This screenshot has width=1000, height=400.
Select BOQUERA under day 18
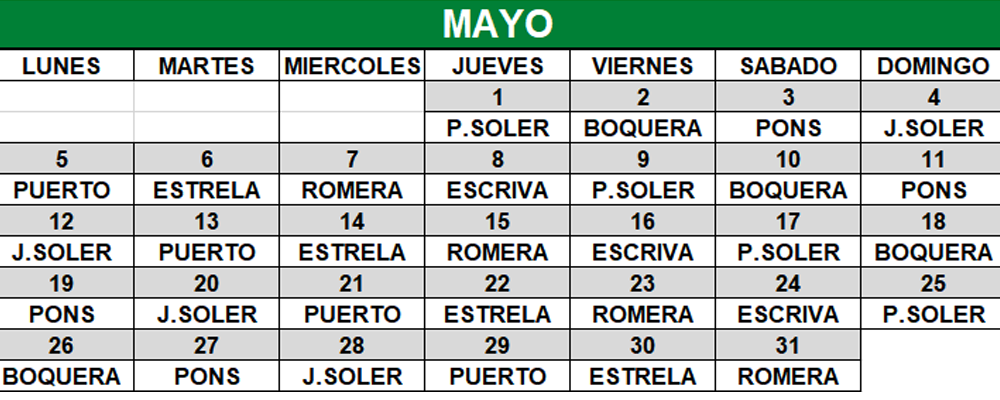[x=933, y=253]
